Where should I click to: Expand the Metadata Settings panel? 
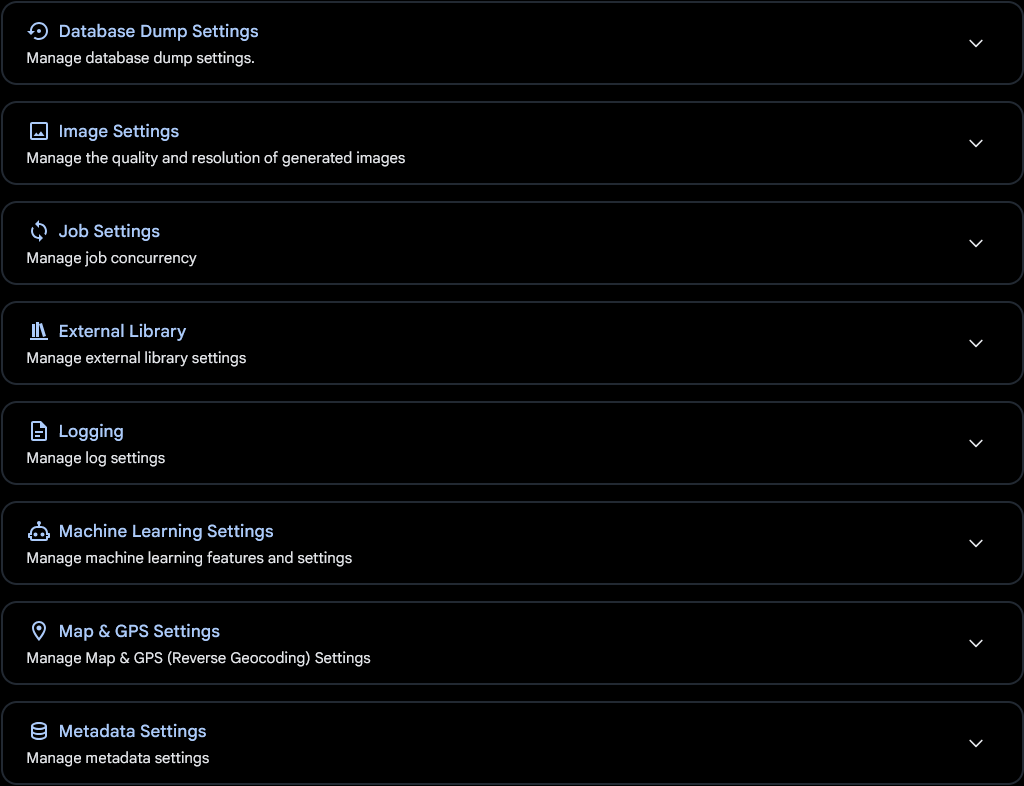coord(975,743)
